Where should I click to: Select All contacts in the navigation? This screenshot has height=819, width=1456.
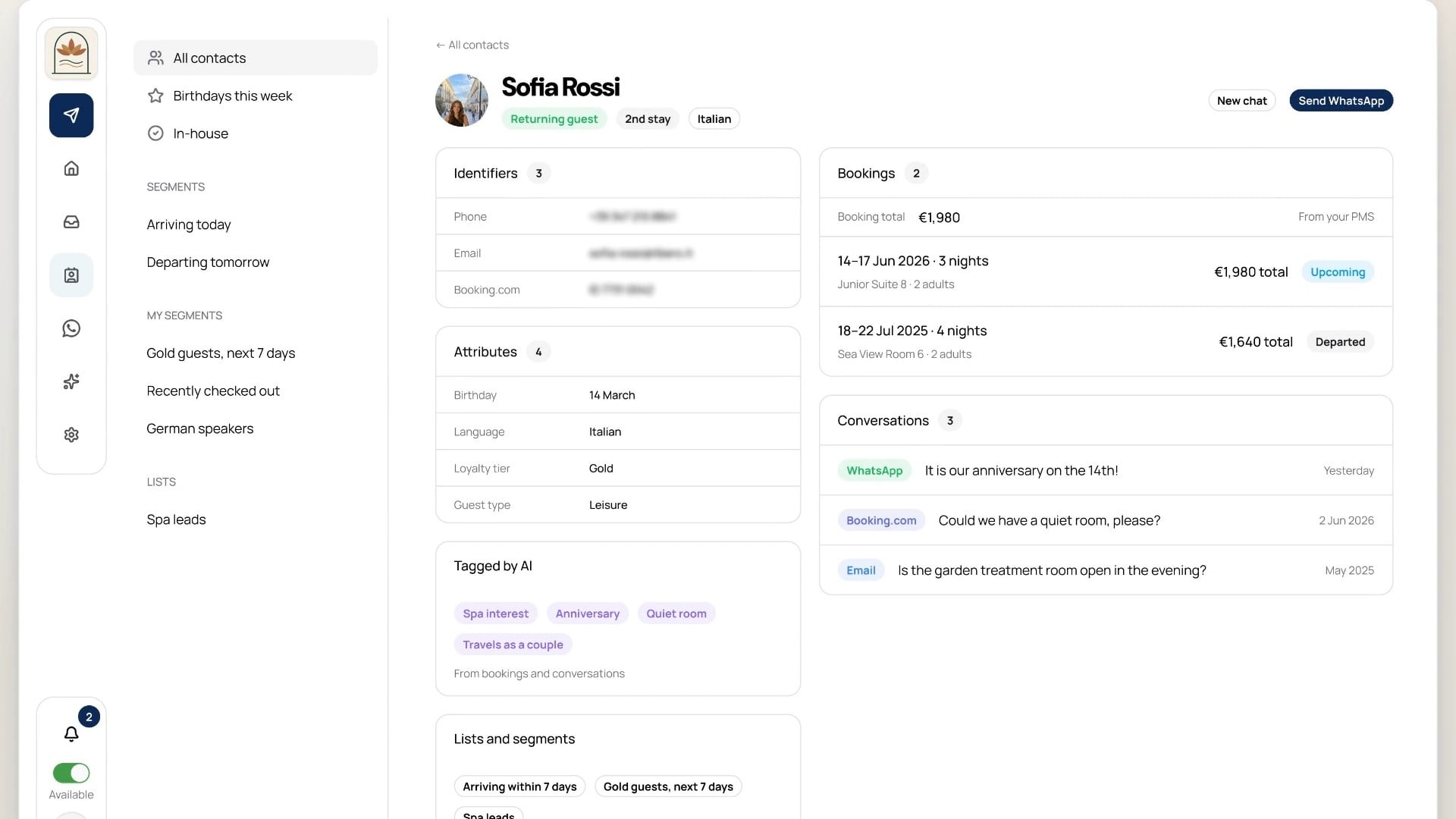tap(256, 58)
